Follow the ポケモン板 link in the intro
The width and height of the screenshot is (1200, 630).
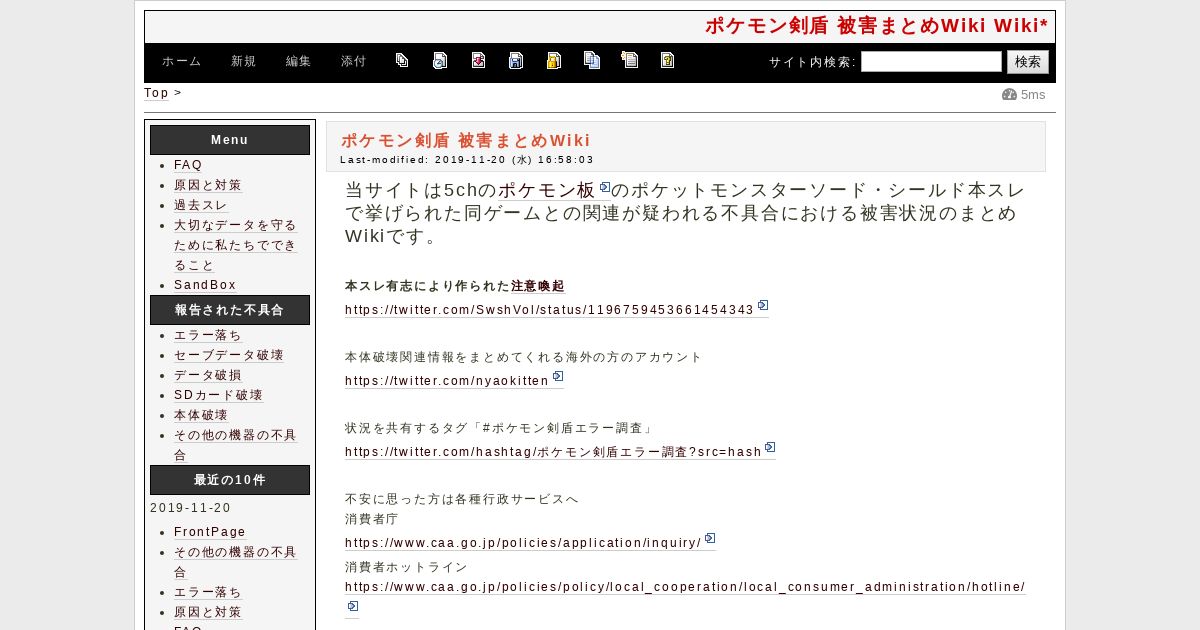click(x=547, y=190)
